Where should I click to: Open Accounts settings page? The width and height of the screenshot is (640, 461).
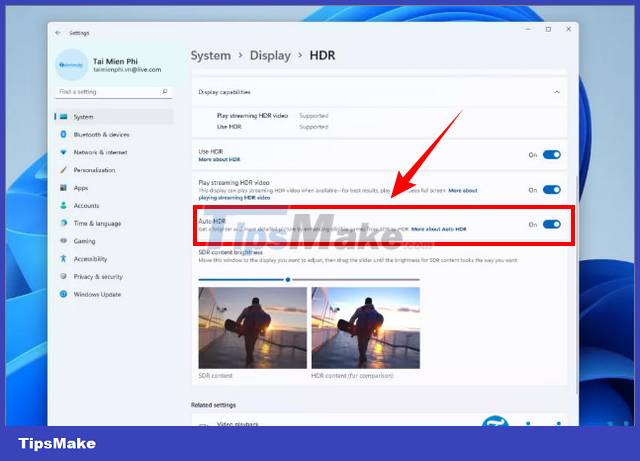pos(114,205)
